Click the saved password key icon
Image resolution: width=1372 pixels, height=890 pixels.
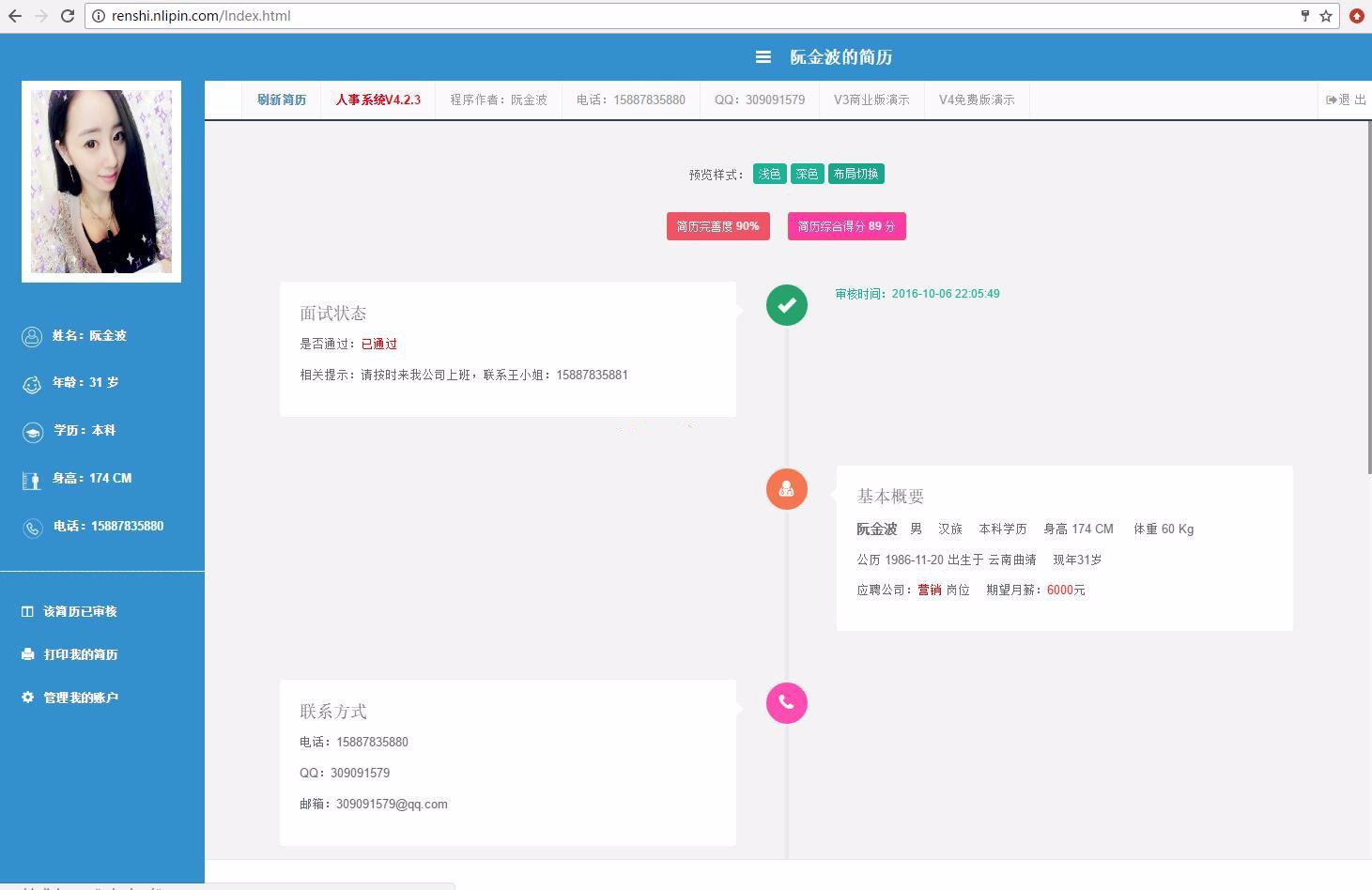[x=1304, y=16]
